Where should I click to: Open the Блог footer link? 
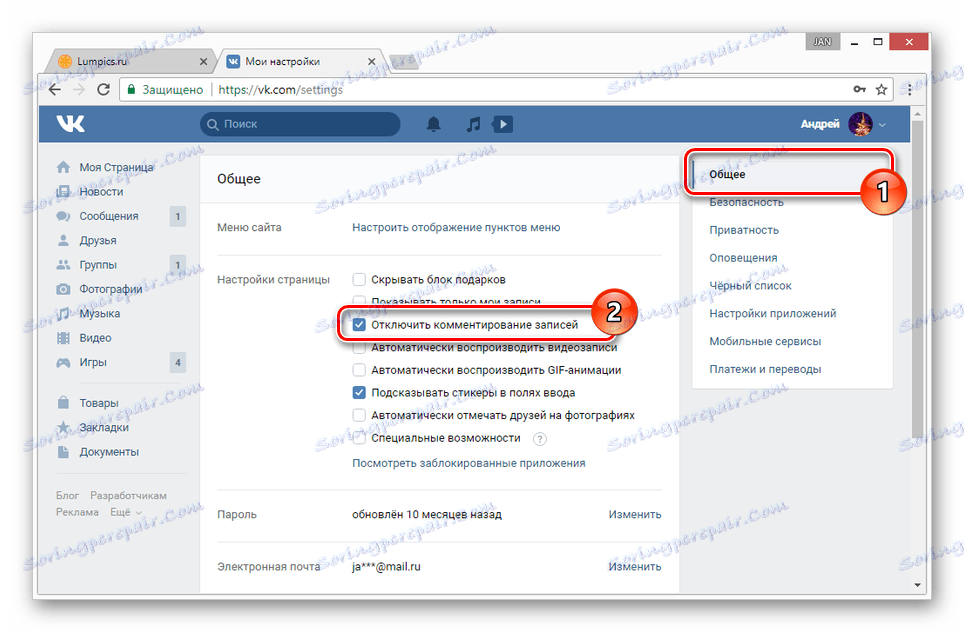67,496
